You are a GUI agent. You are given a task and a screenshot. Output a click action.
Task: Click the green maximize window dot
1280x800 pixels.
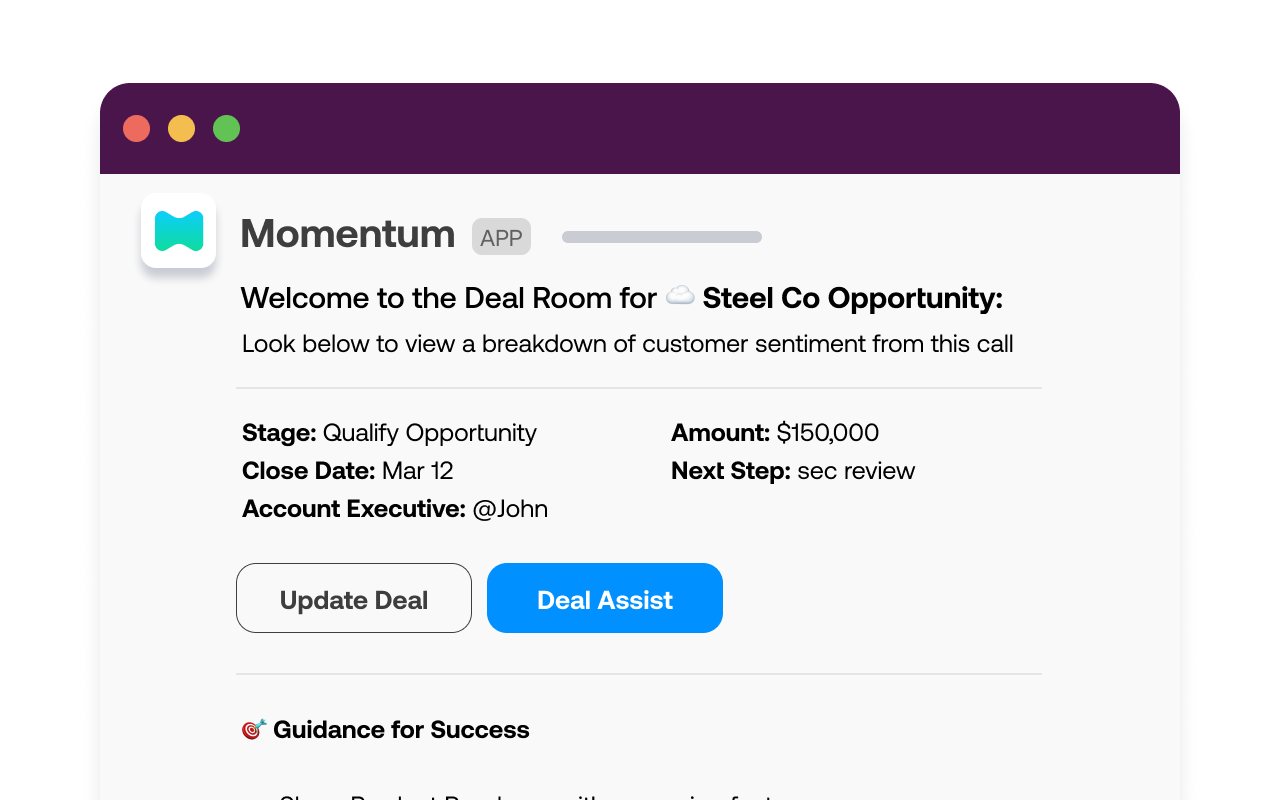point(227,129)
